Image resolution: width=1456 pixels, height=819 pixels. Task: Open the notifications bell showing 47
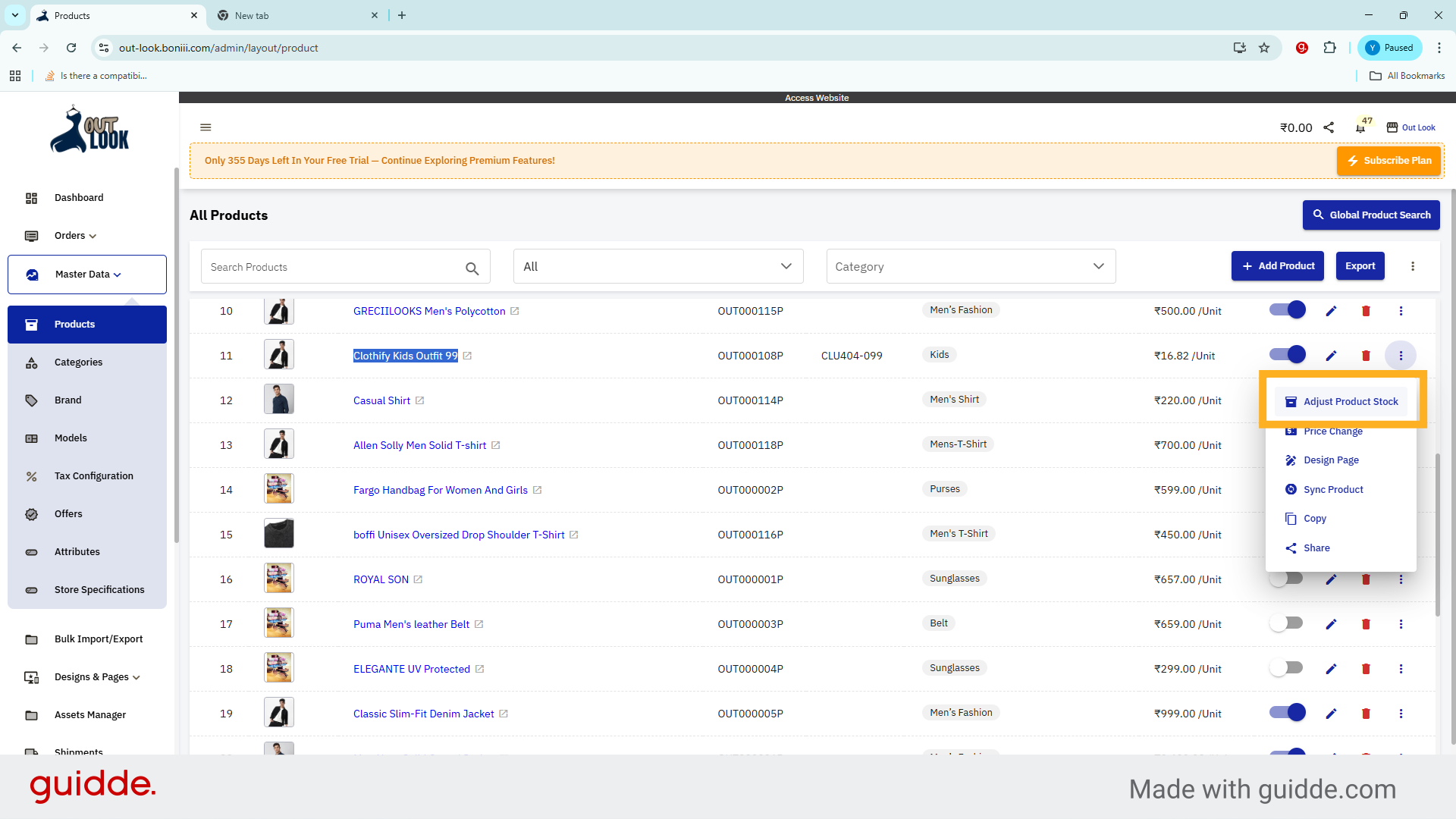coord(1361,127)
